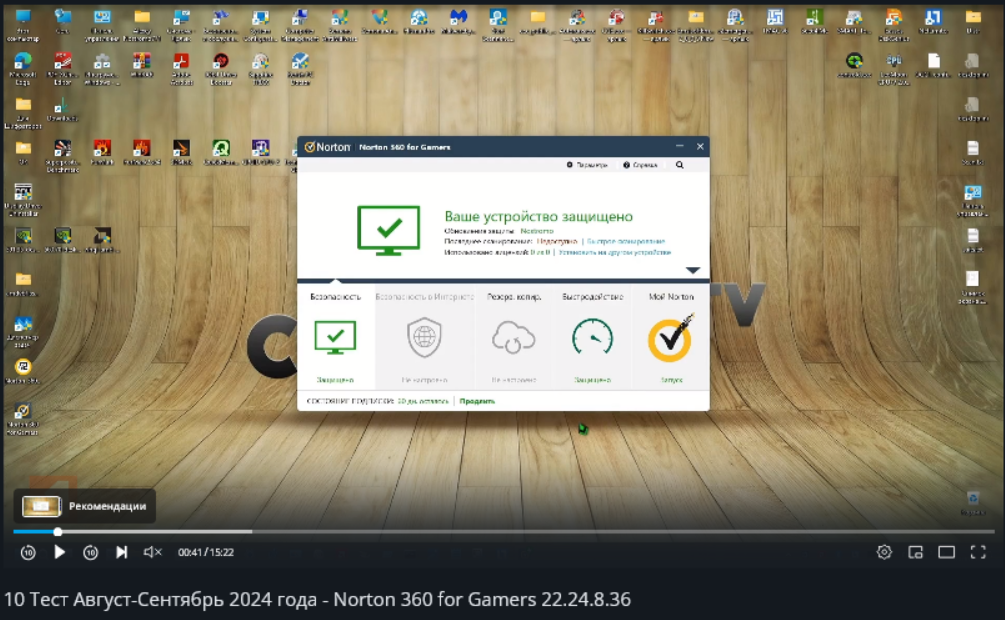Image resolution: width=1005 pixels, height=620 pixels.
Task: Click the Продлить subscription link
Action: [x=477, y=401]
